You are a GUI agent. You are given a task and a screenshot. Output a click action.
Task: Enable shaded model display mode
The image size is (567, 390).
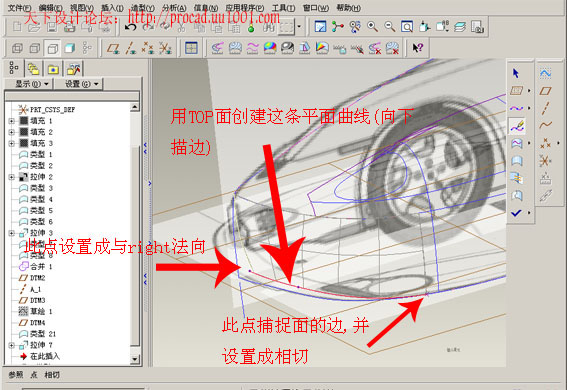pyautogui.click(x=70, y=48)
